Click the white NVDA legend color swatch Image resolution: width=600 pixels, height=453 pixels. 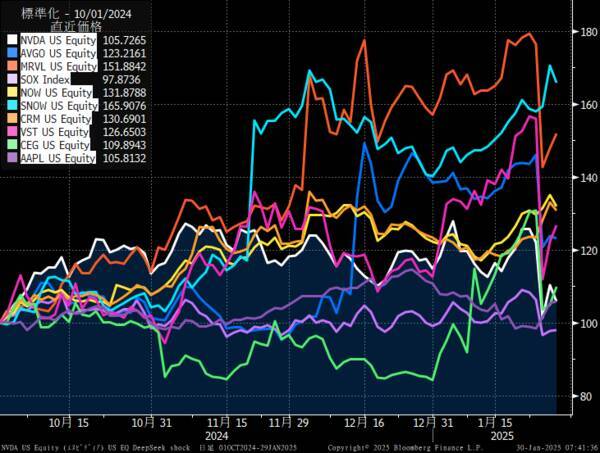13,40
